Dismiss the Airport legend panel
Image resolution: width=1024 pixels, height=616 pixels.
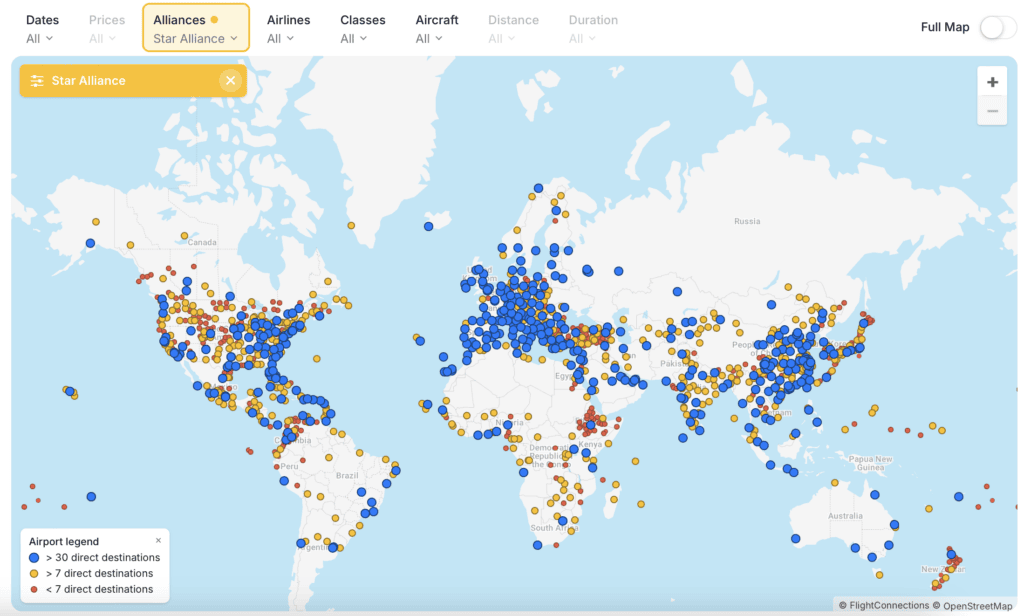tap(158, 540)
